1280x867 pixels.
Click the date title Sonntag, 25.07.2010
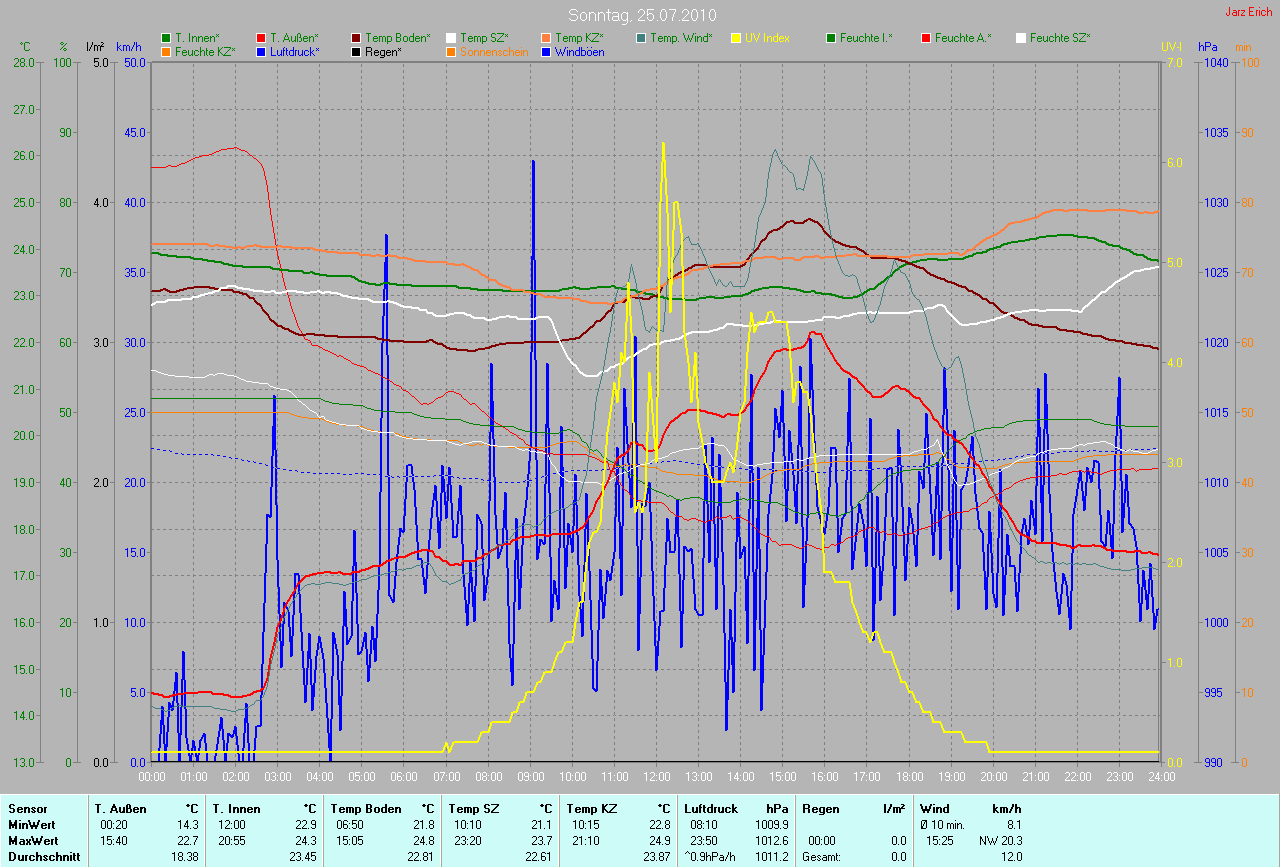tap(639, 15)
